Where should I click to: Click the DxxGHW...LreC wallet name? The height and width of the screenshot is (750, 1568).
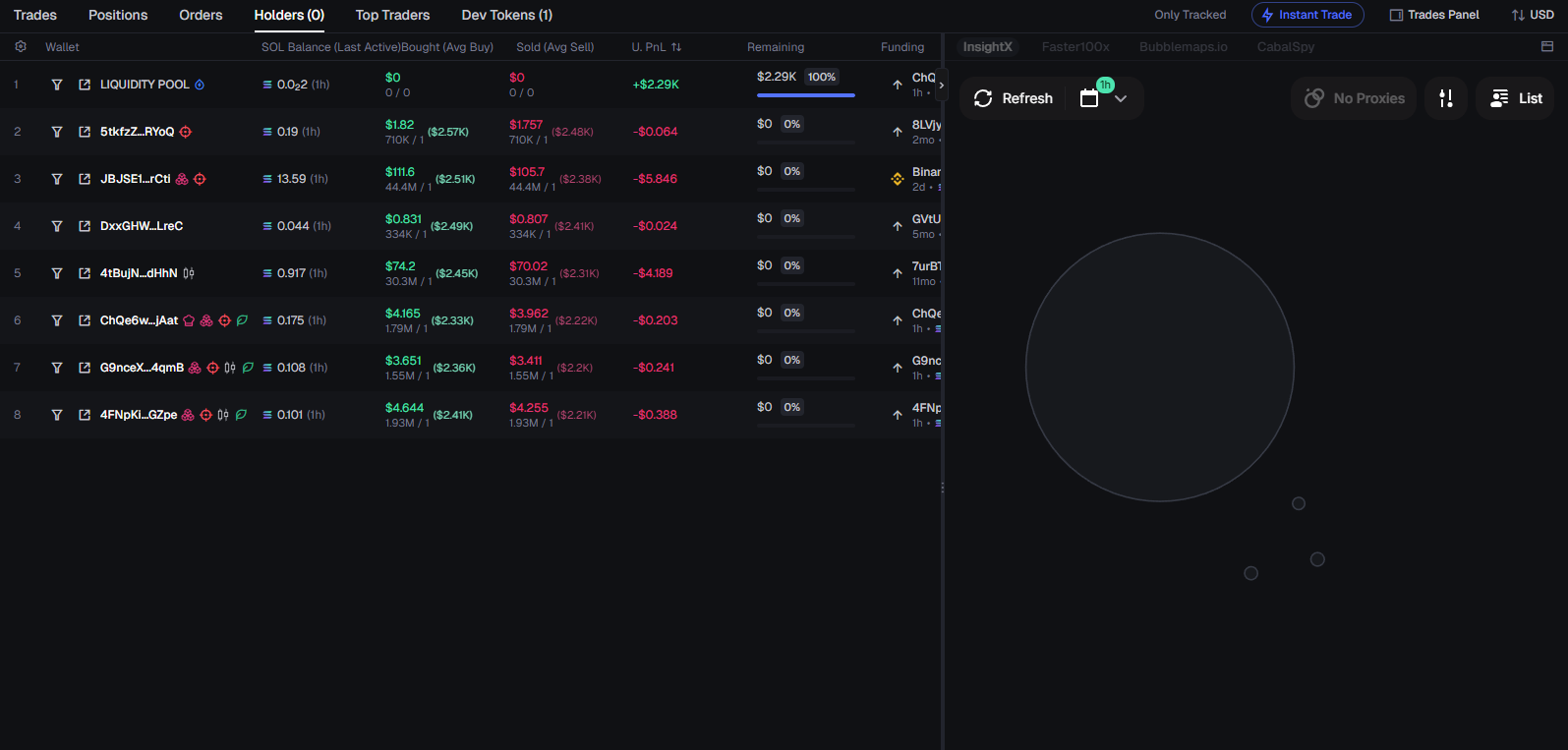point(142,226)
